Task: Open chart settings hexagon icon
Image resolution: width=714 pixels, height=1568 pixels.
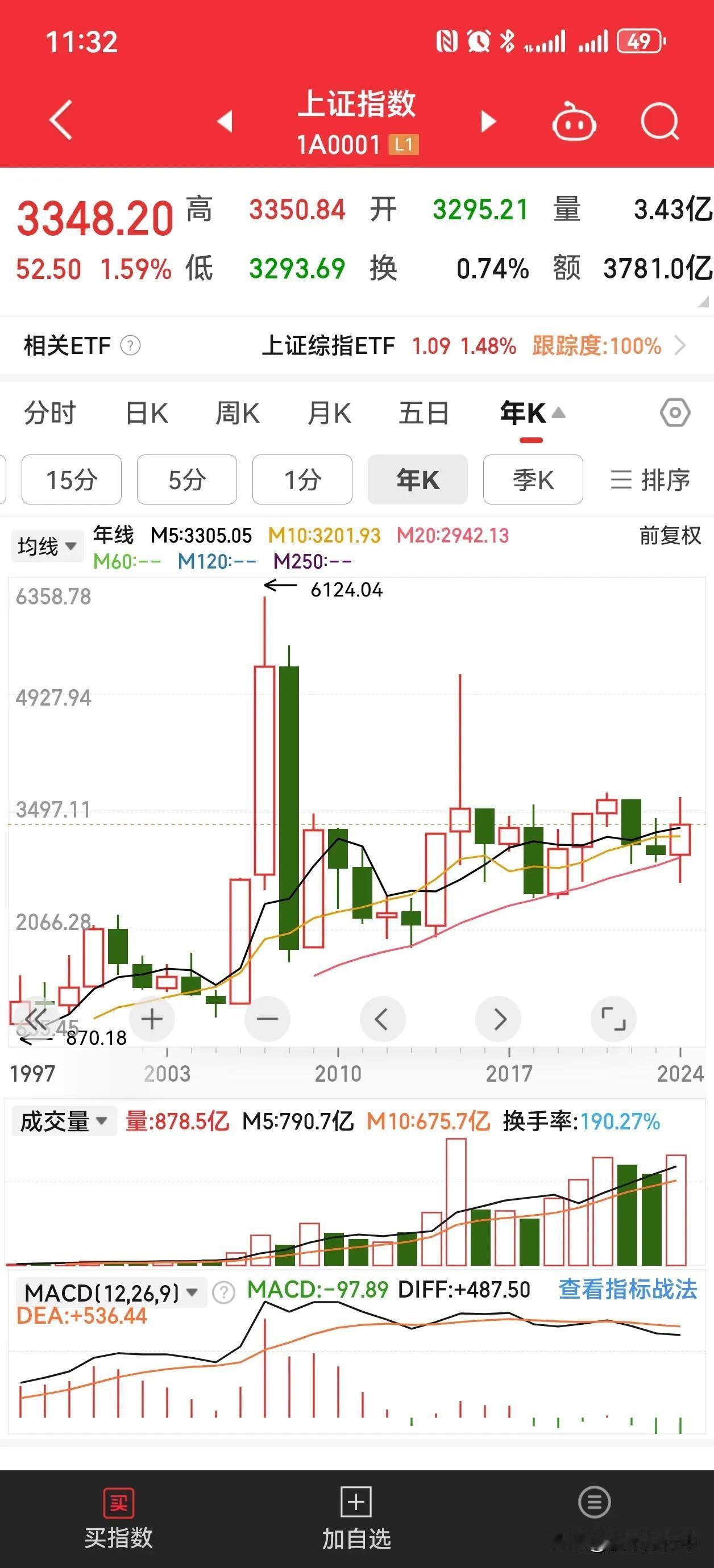Action: pyautogui.click(x=675, y=414)
